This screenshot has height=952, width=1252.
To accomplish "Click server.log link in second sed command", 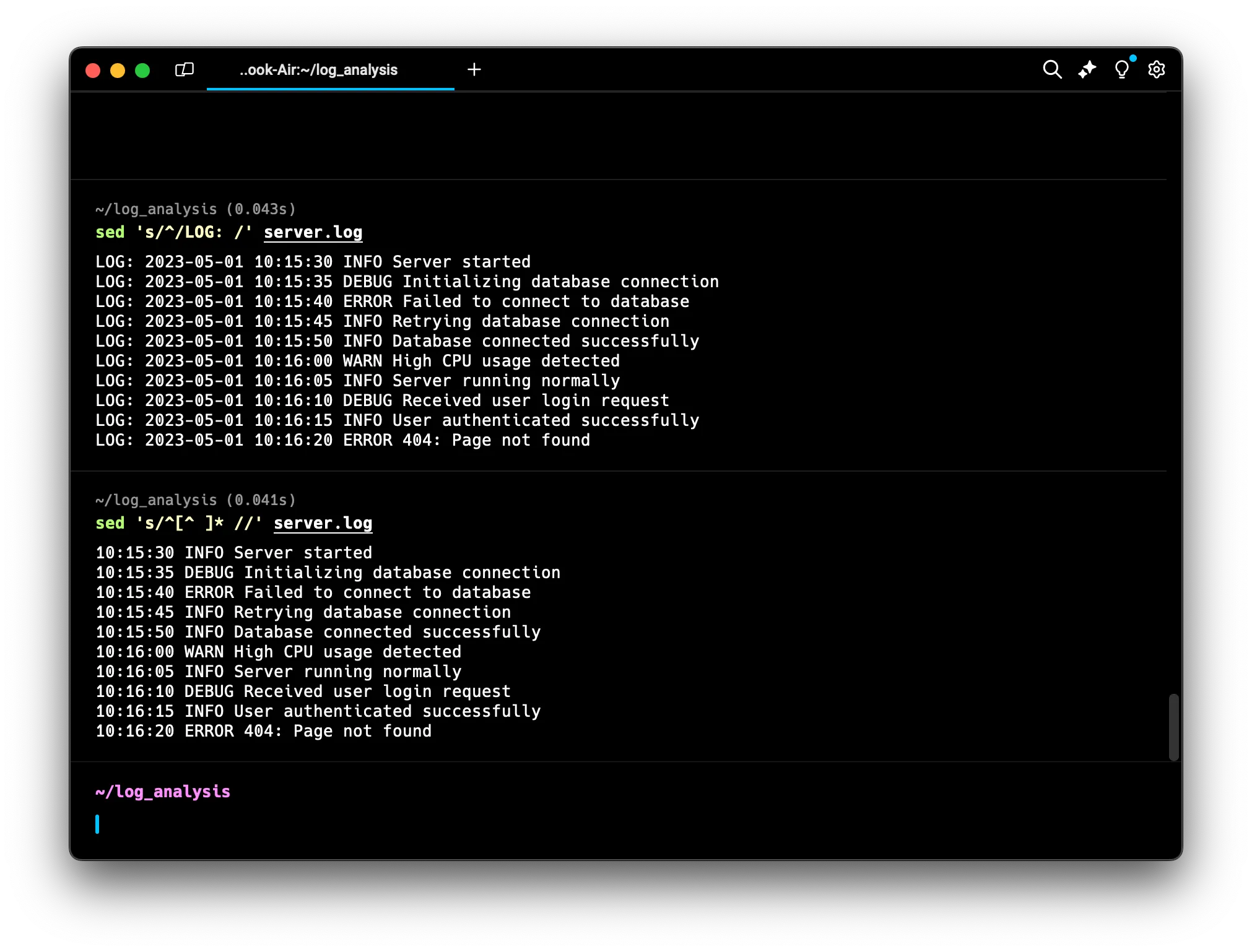I will 323,523.
